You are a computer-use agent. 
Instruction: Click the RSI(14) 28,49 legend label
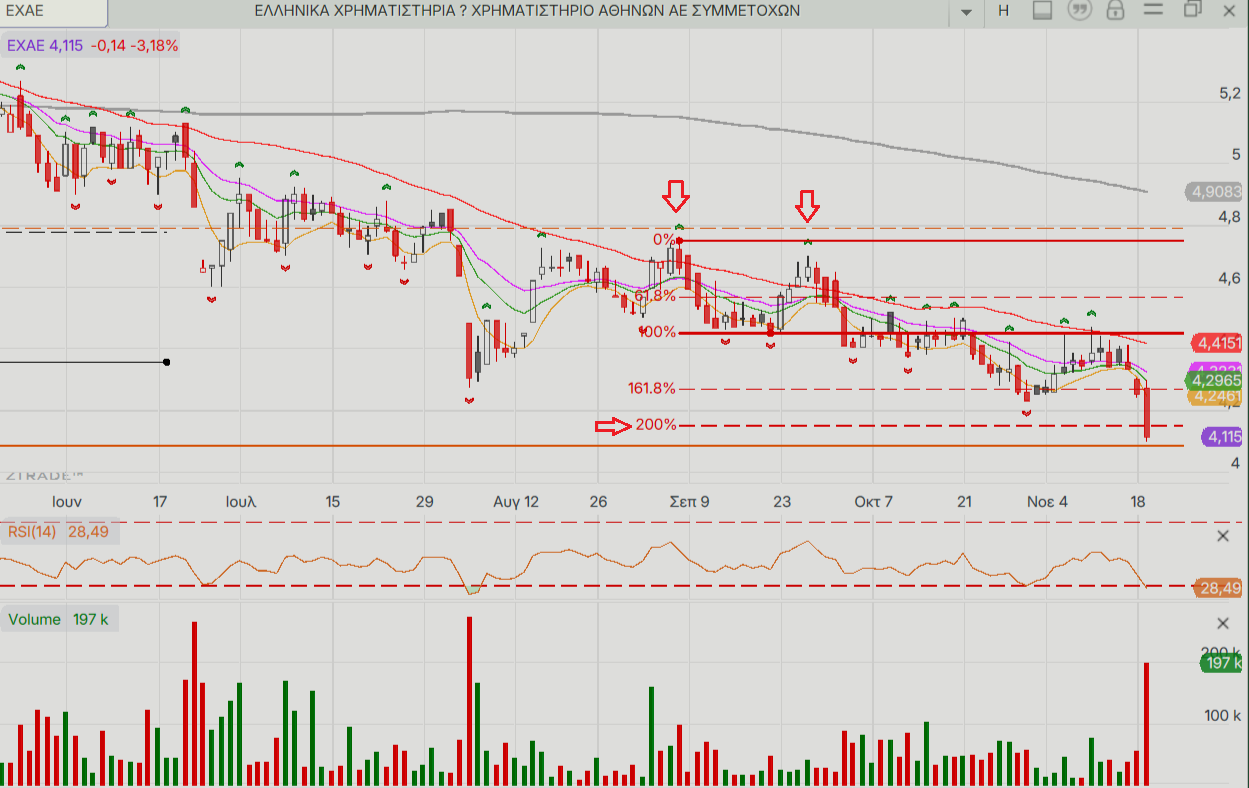click(x=58, y=531)
